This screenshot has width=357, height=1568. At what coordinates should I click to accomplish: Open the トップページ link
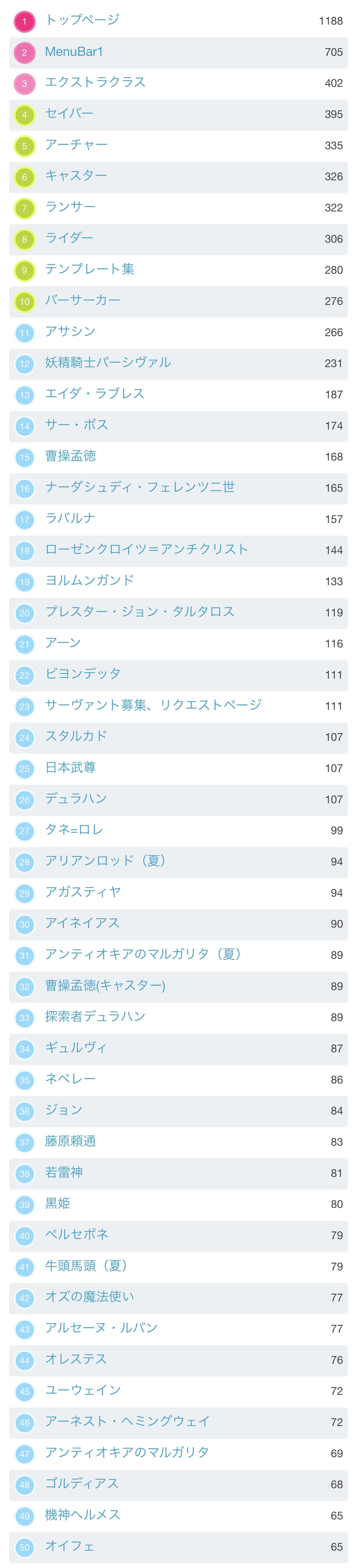(82, 20)
